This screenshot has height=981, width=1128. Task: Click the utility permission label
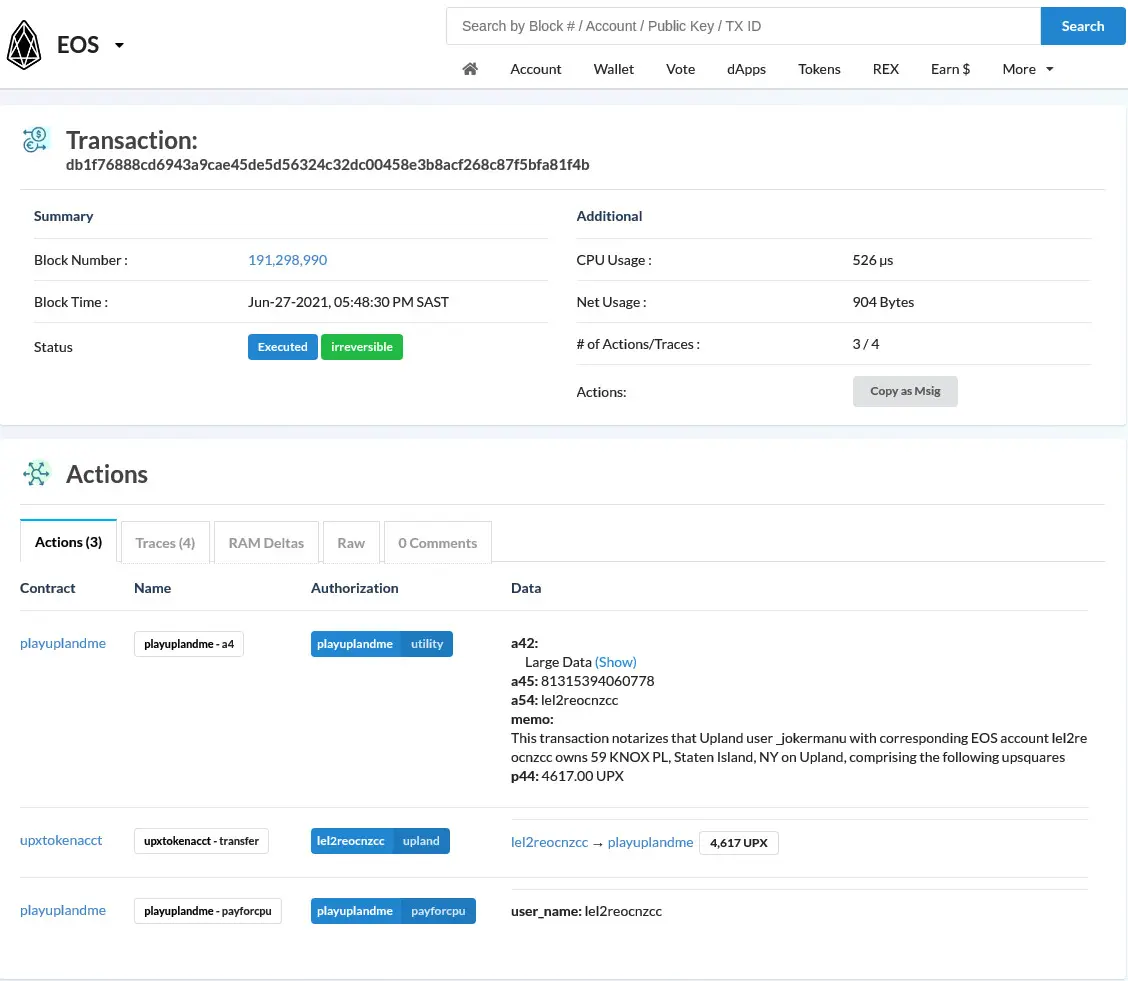(x=427, y=644)
